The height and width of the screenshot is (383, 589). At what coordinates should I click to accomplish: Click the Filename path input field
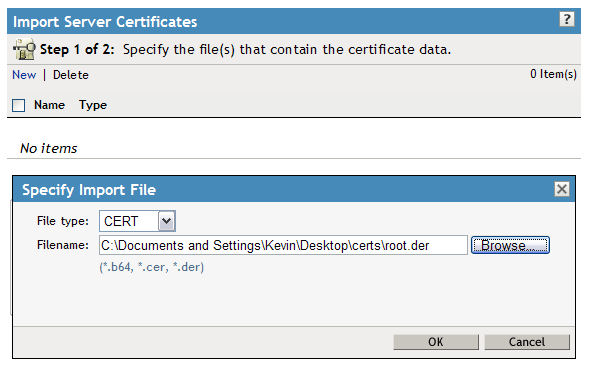coord(283,245)
